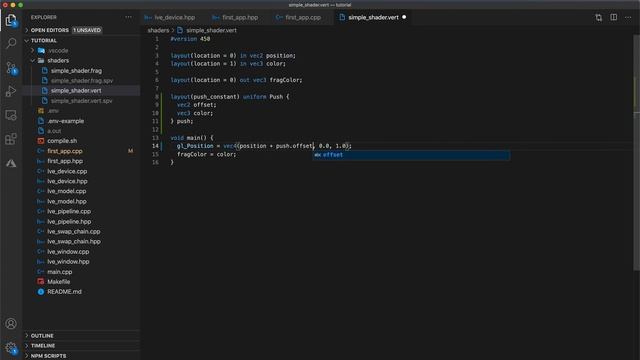Open first_app.cpp in the file tree
The height and width of the screenshot is (360, 640).
64,151
